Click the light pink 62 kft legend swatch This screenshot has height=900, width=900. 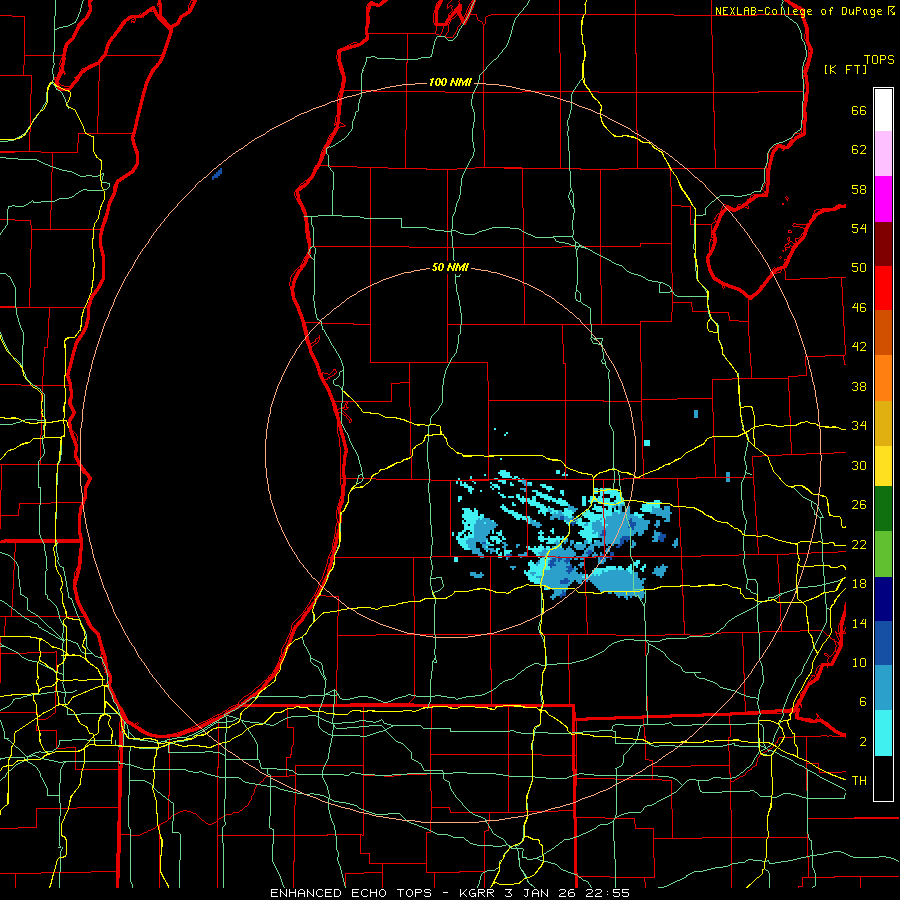[x=883, y=154]
